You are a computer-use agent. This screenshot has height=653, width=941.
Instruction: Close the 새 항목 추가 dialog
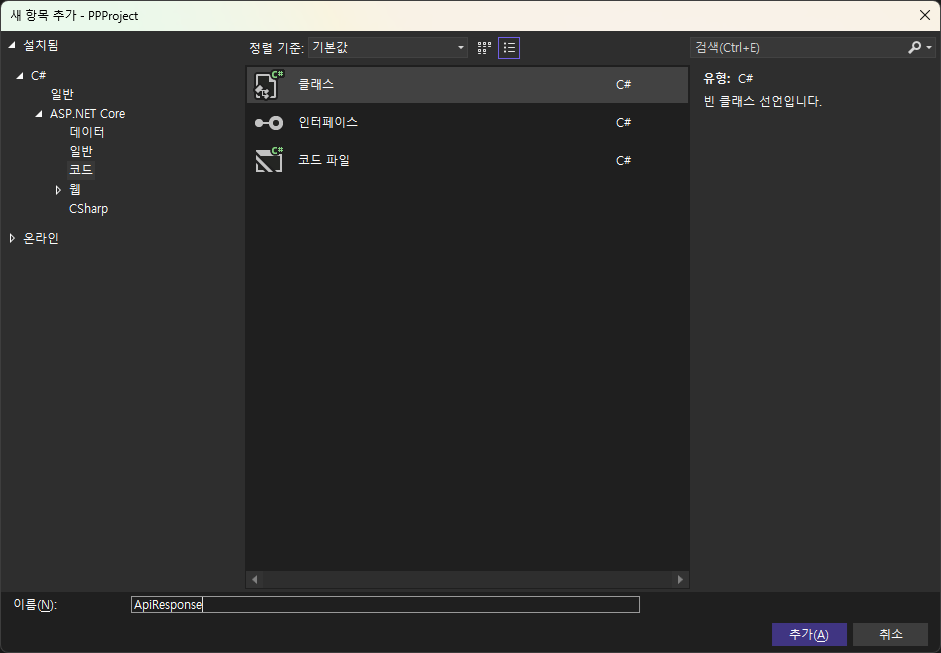[x=925, y=16]
